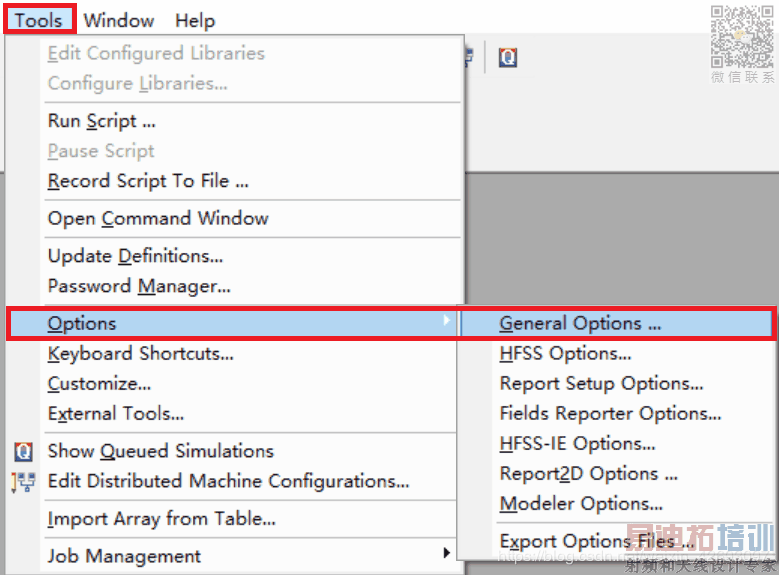779x575 pixels.
Task: Click the Q toolbar icon
Action: coord(507,58)
